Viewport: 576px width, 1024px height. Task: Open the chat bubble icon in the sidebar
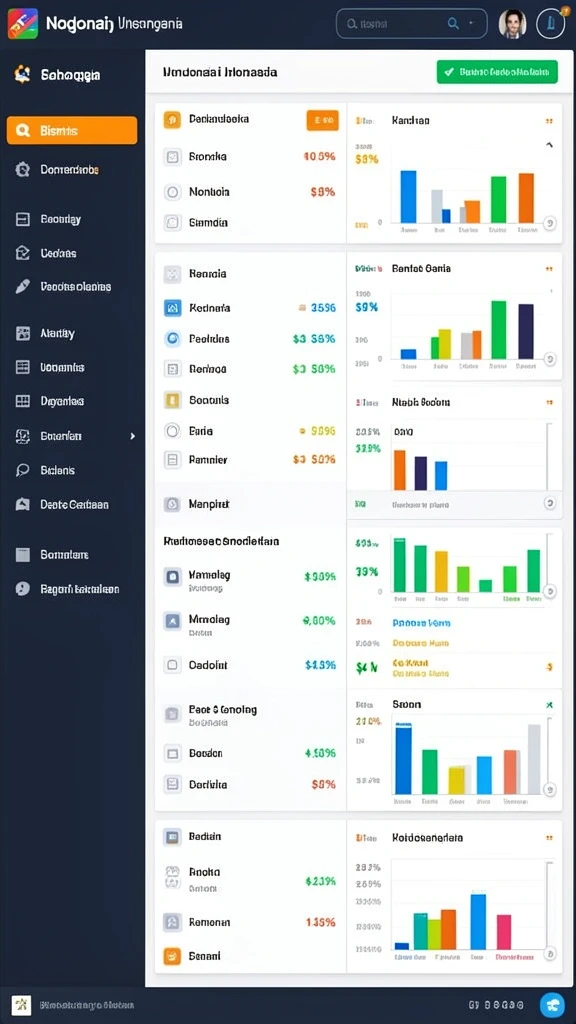pos(22,470)
